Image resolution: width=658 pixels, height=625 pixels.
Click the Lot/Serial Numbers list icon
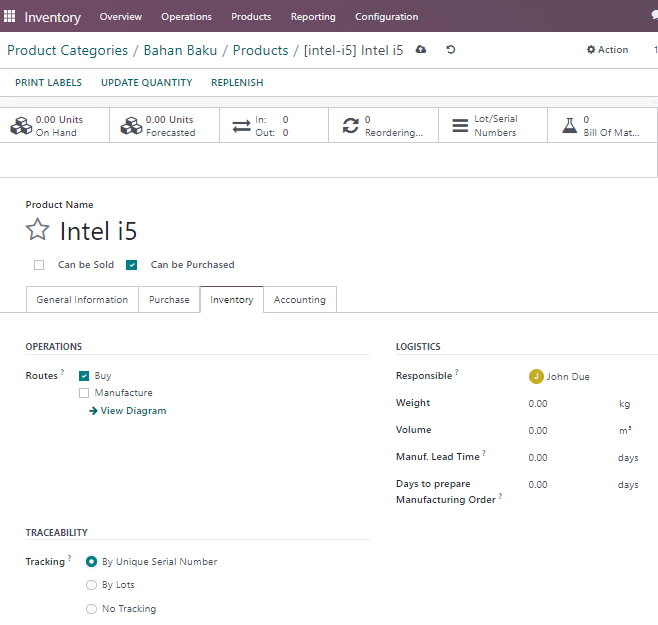[460, 126]
